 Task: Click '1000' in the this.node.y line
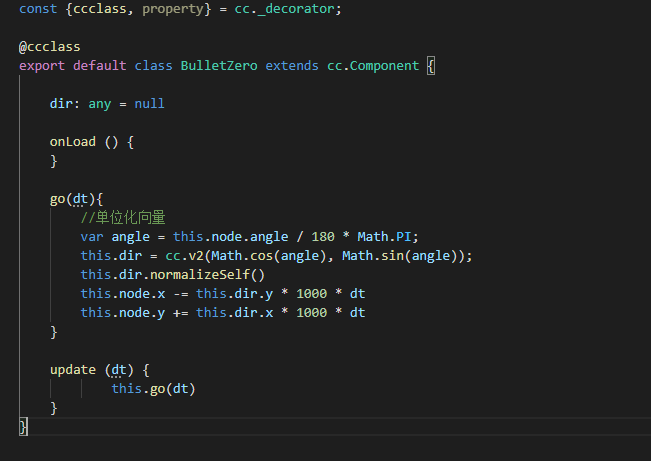pos(311,313)
